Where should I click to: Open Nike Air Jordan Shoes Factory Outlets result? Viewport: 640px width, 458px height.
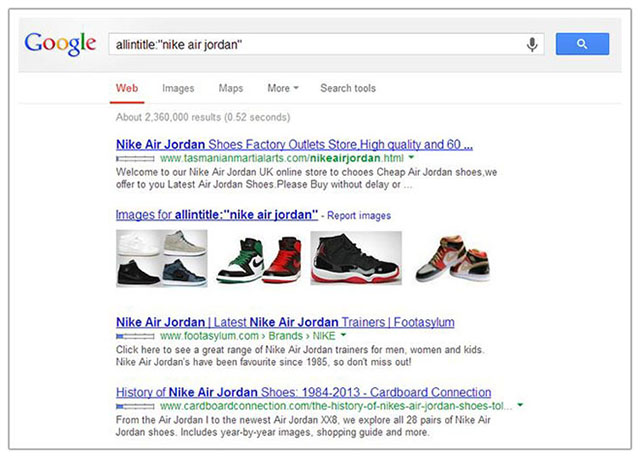pos(294,145)
